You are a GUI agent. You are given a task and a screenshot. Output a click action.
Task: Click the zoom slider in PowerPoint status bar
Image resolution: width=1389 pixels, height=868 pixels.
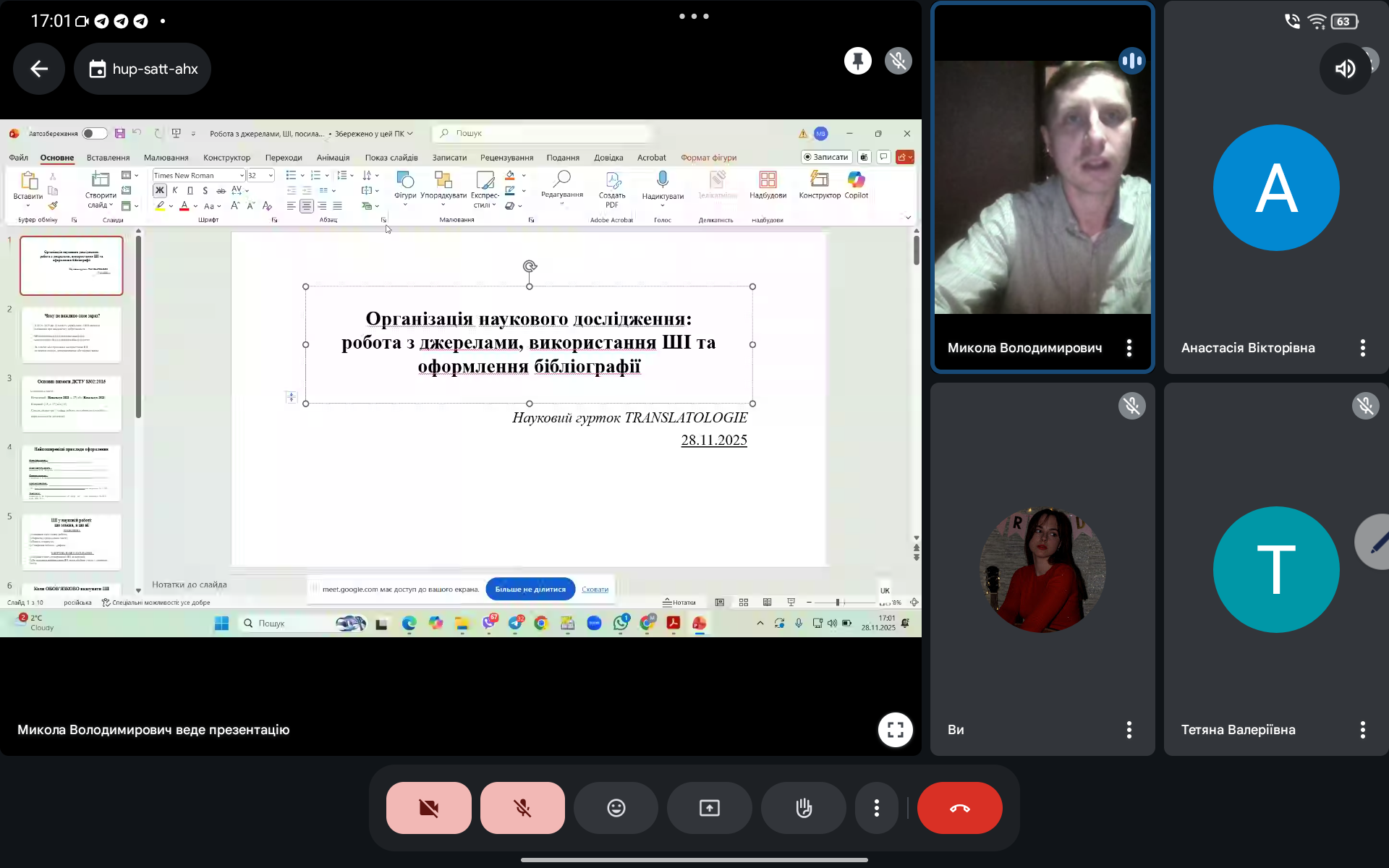pos(838,603)
